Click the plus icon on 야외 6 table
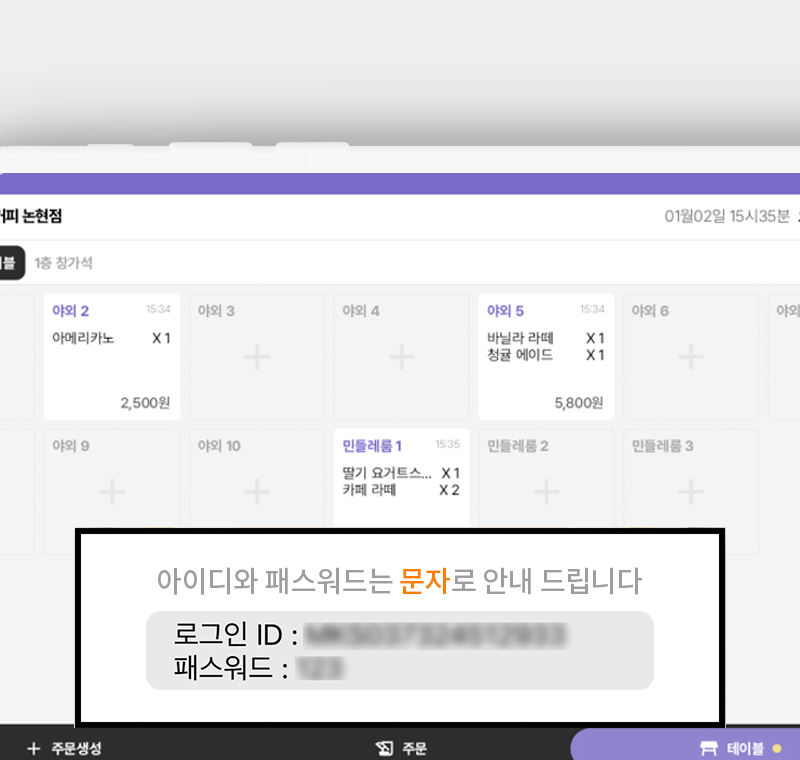This screenshot has height=760, width=800. pos(690,356)
